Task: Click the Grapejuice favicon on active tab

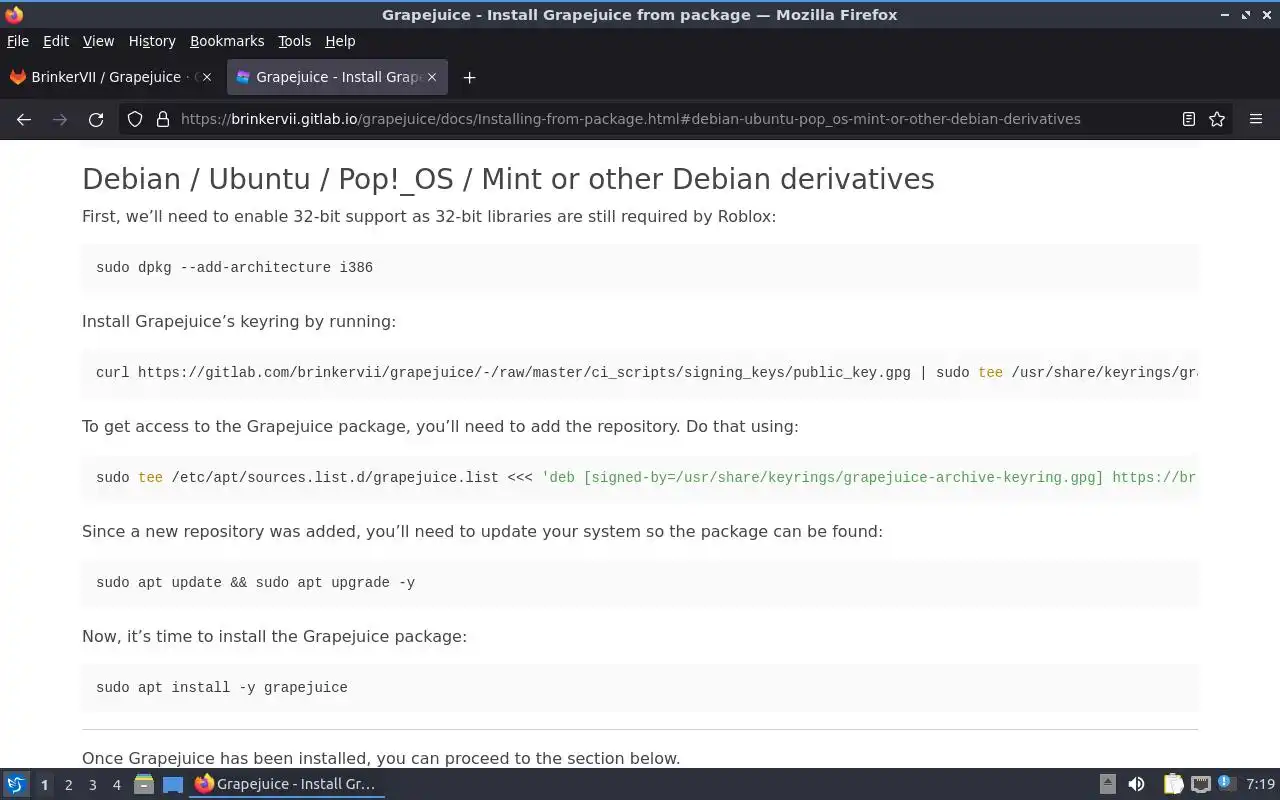Action: tap(243, 77)
